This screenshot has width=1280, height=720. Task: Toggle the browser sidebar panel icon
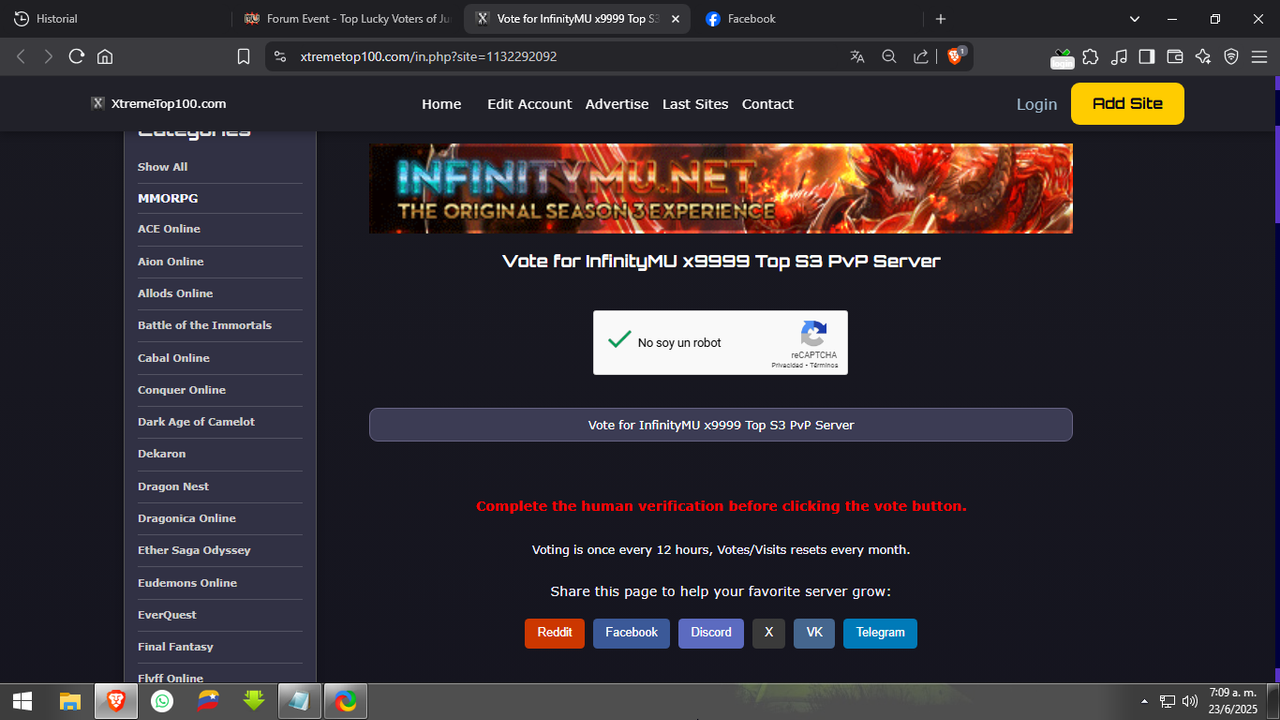tap(1147, 57)
